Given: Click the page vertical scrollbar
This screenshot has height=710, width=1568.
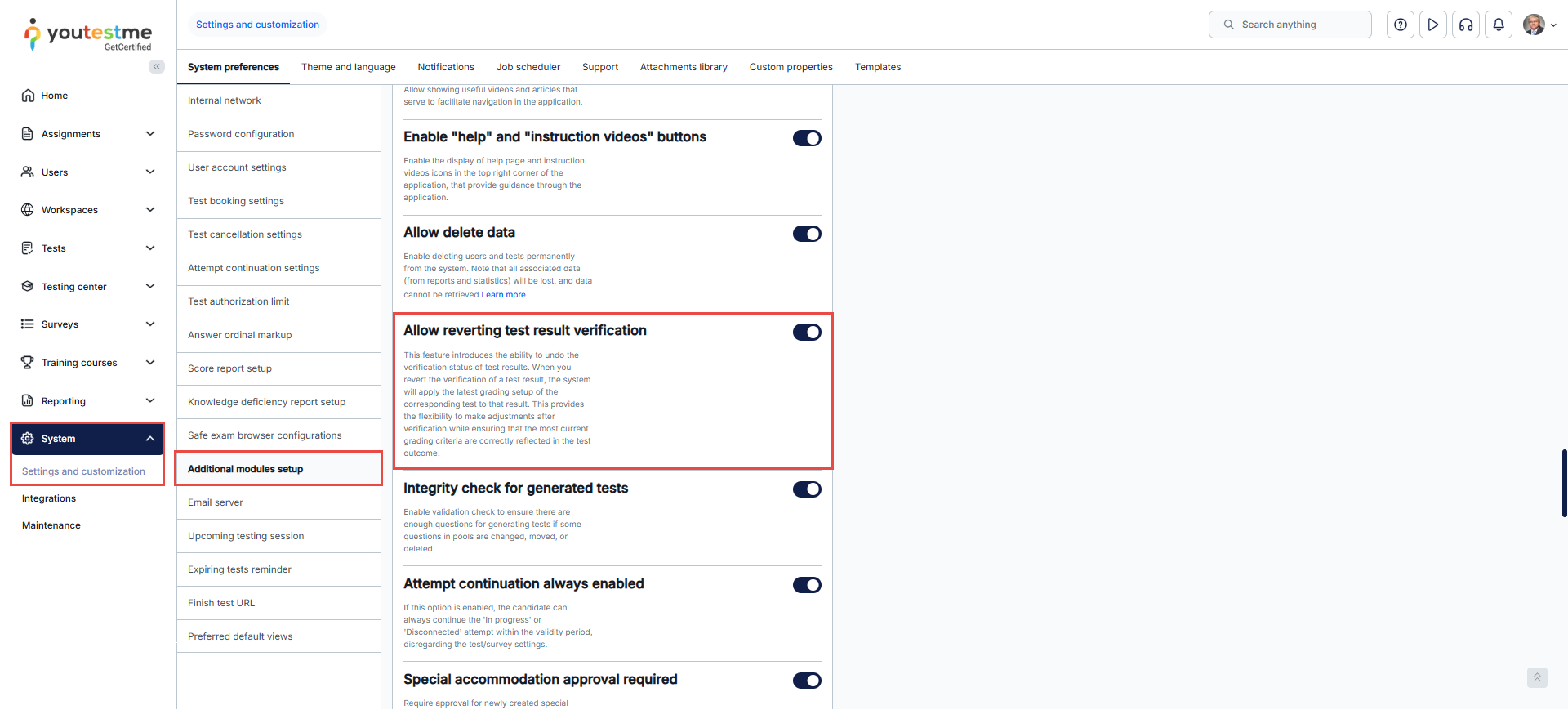Looking at the screenshot, I should click(x=1563, y=482).
